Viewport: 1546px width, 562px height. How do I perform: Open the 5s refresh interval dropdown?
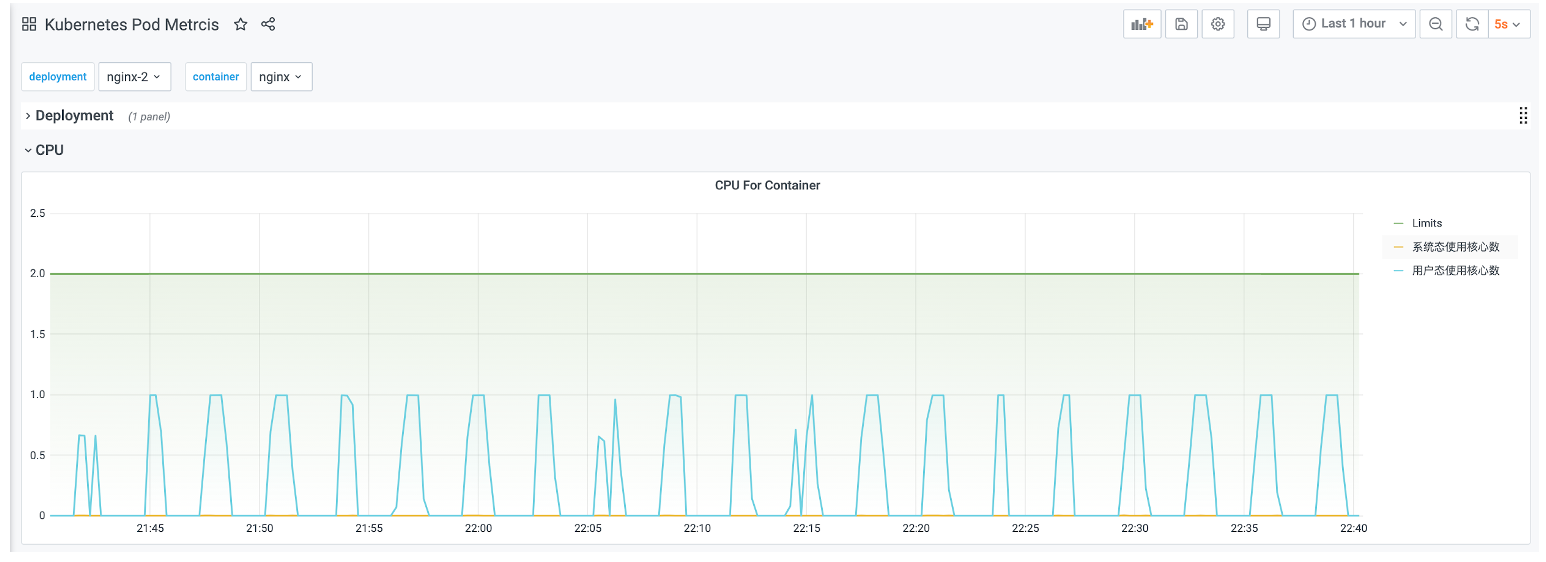click(1508, 24)
